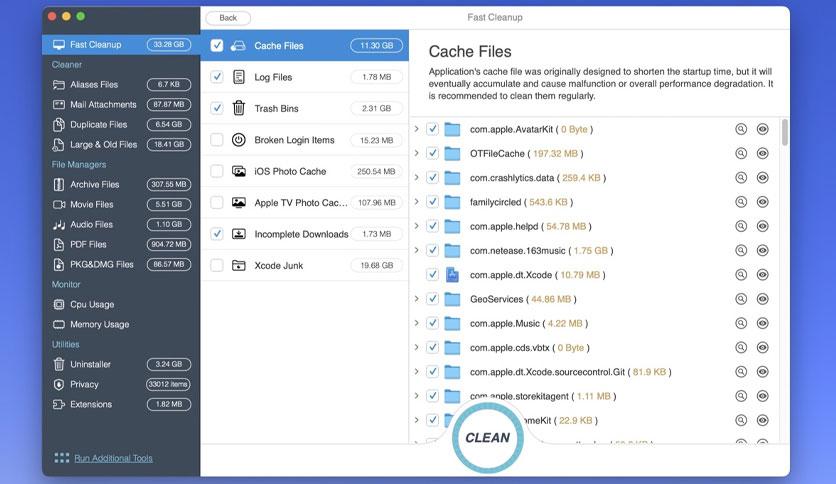This screenshot has height=484, width=836.
Task: Click the Movie Files camera icon
Action: pyautogui.click(x=59, y=205)
